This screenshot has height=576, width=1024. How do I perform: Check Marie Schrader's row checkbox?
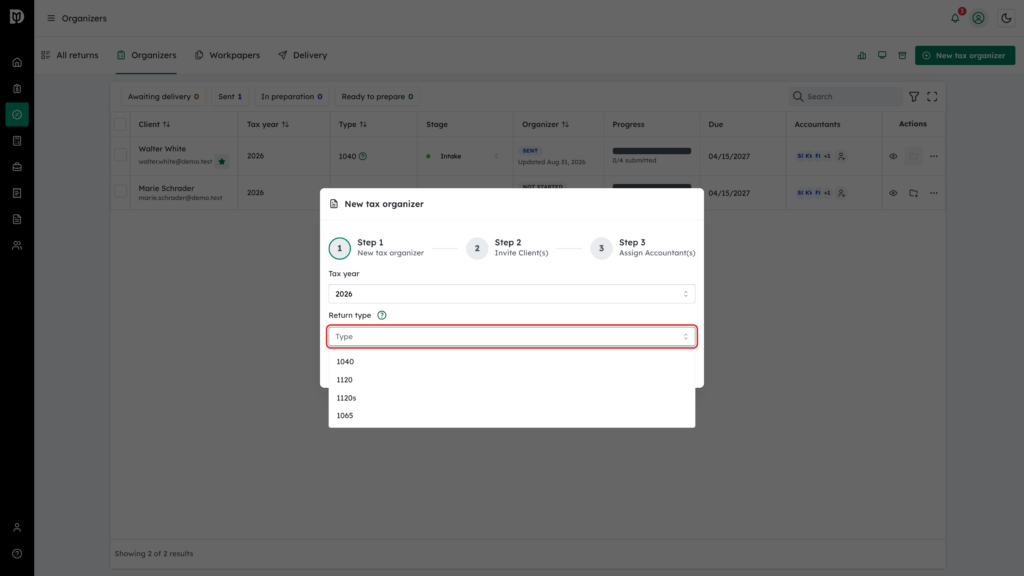click(x=120, y=192)
